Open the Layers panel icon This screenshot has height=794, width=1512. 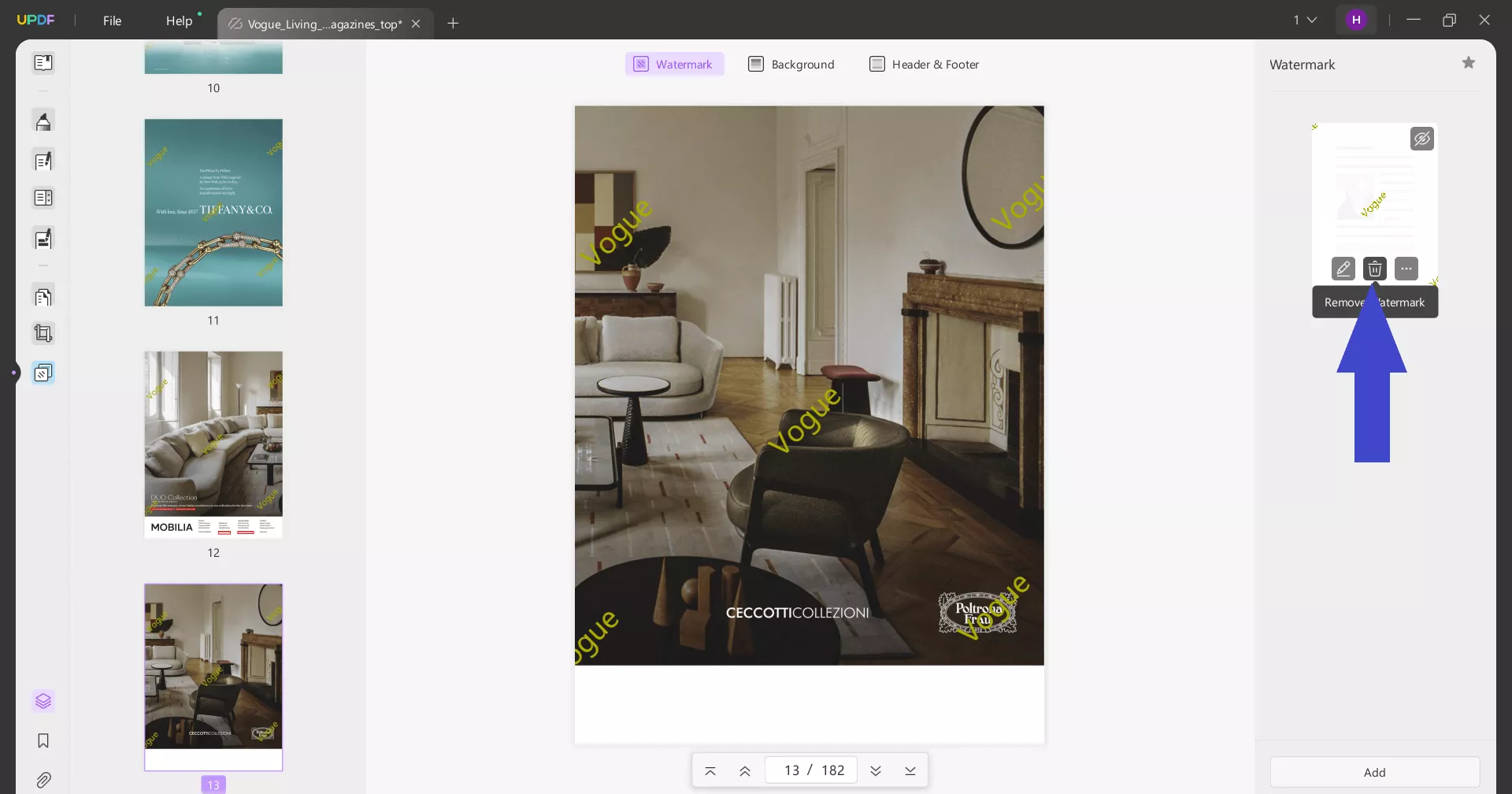pyautogui.click(x=43, y=700)
